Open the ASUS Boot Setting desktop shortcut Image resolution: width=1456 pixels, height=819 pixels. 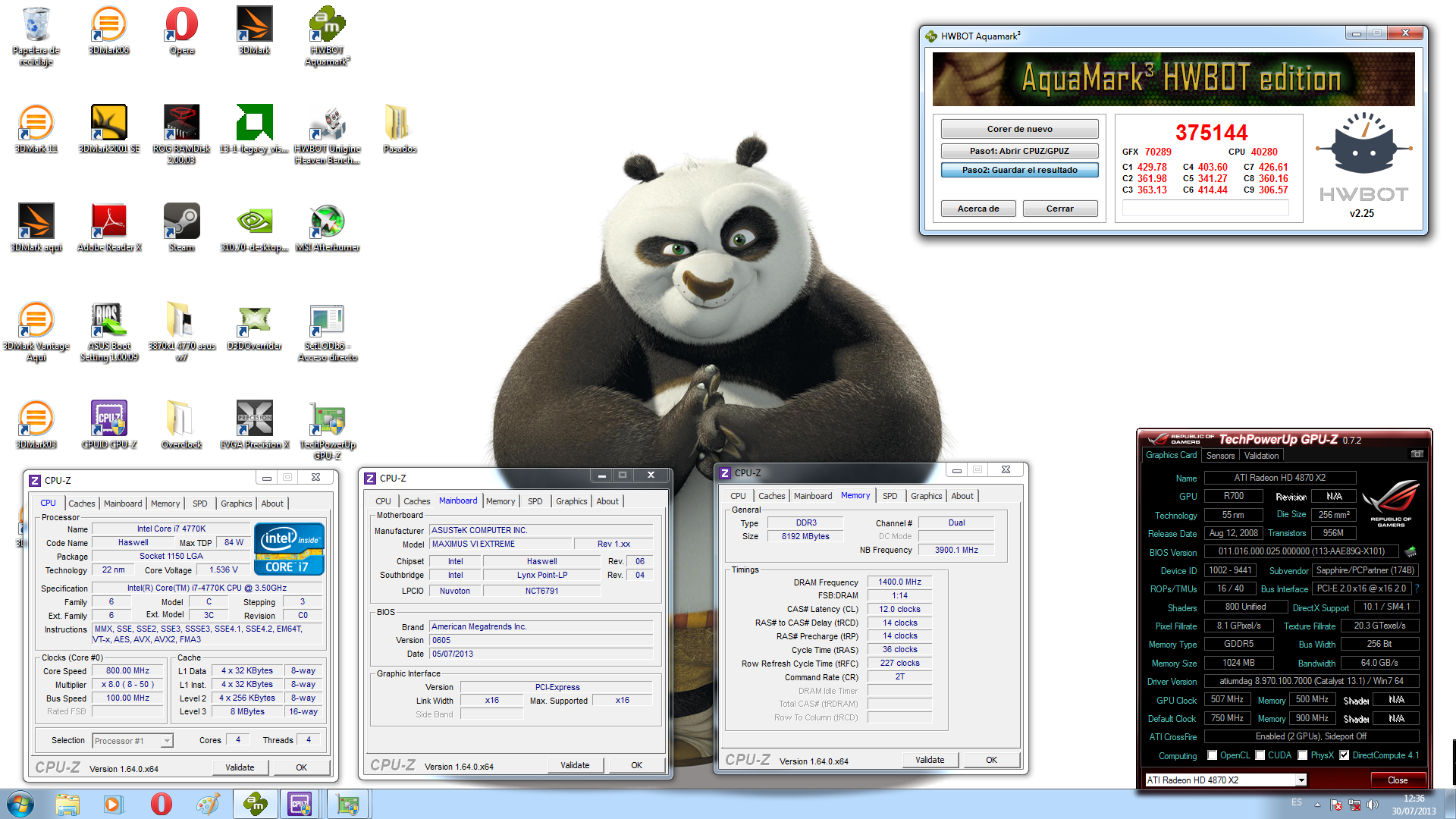108,332
